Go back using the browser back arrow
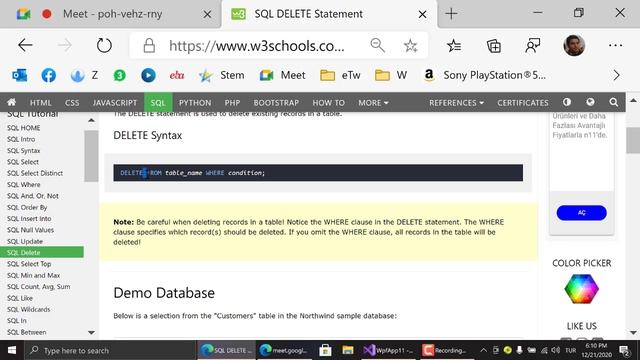 click(25, 45)
